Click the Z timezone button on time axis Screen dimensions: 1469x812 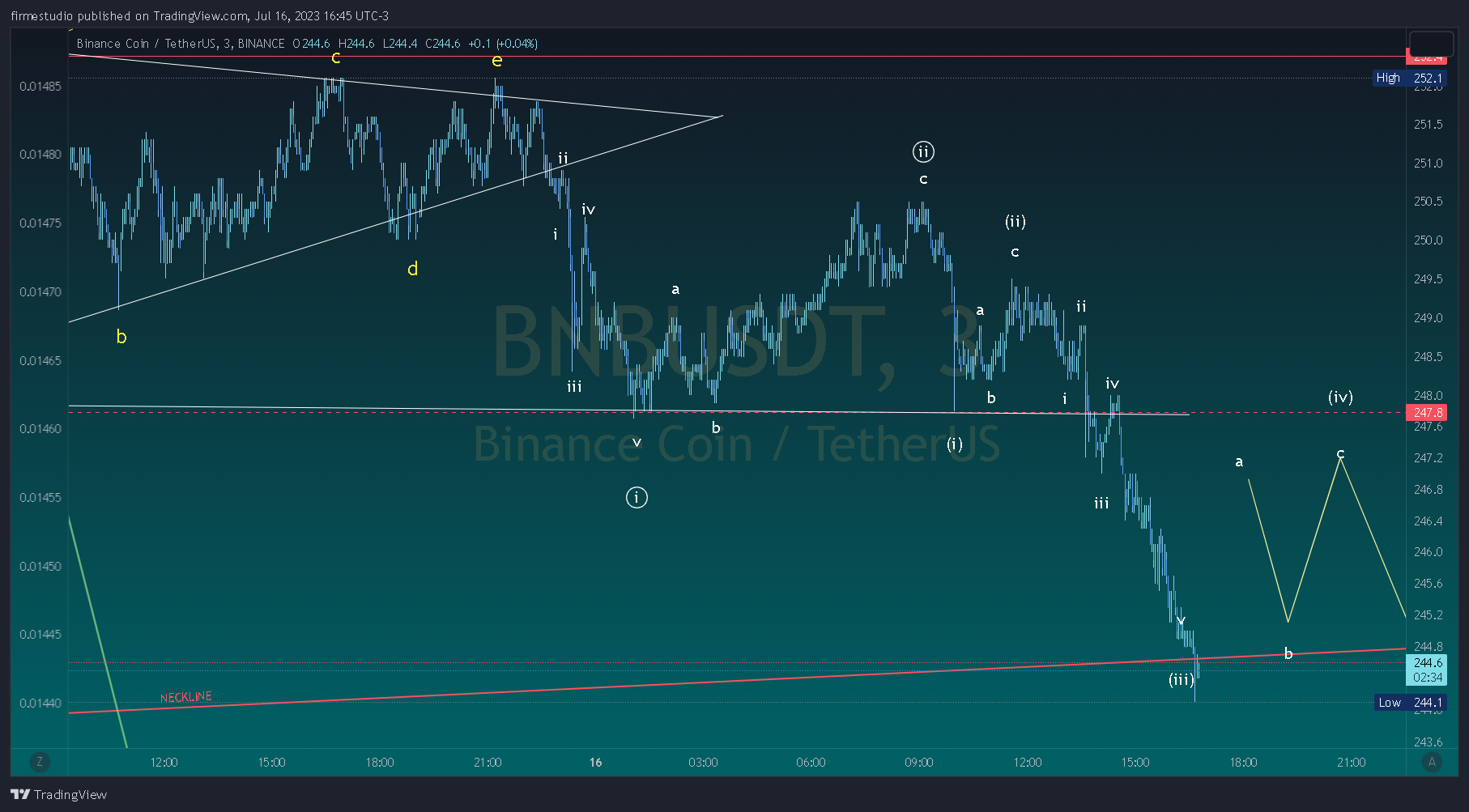coord(40,762)
